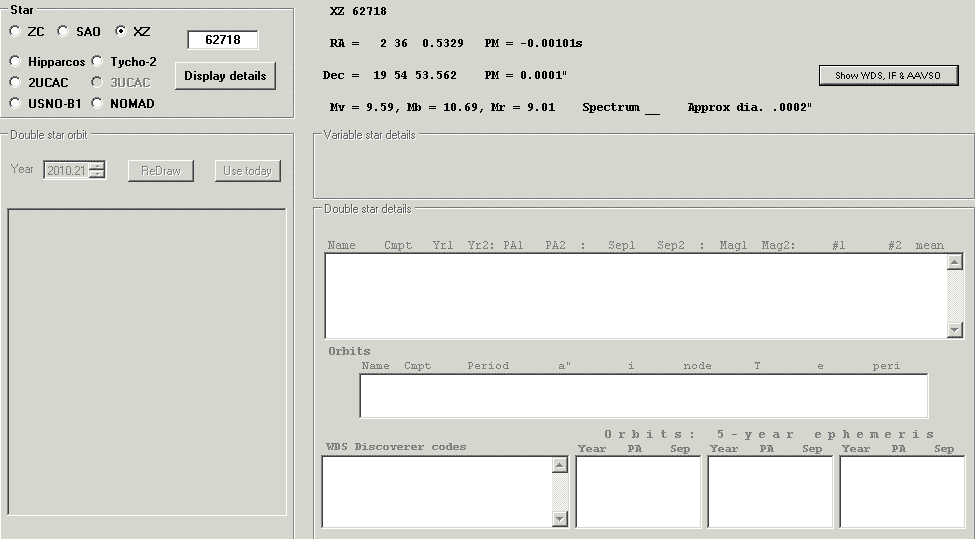Click the Display details button
The width and height of the screenshot is (975, 539).
[225, 76]
